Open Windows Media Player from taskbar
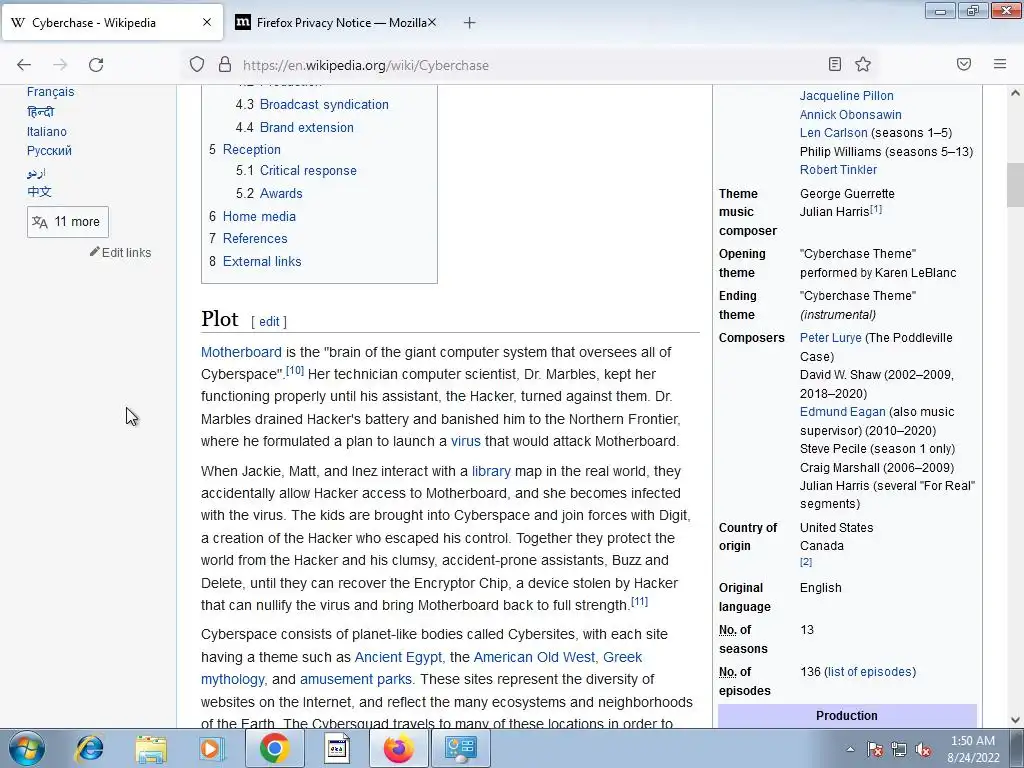Viewport: 1024px width, 768px height. (212, 748)
